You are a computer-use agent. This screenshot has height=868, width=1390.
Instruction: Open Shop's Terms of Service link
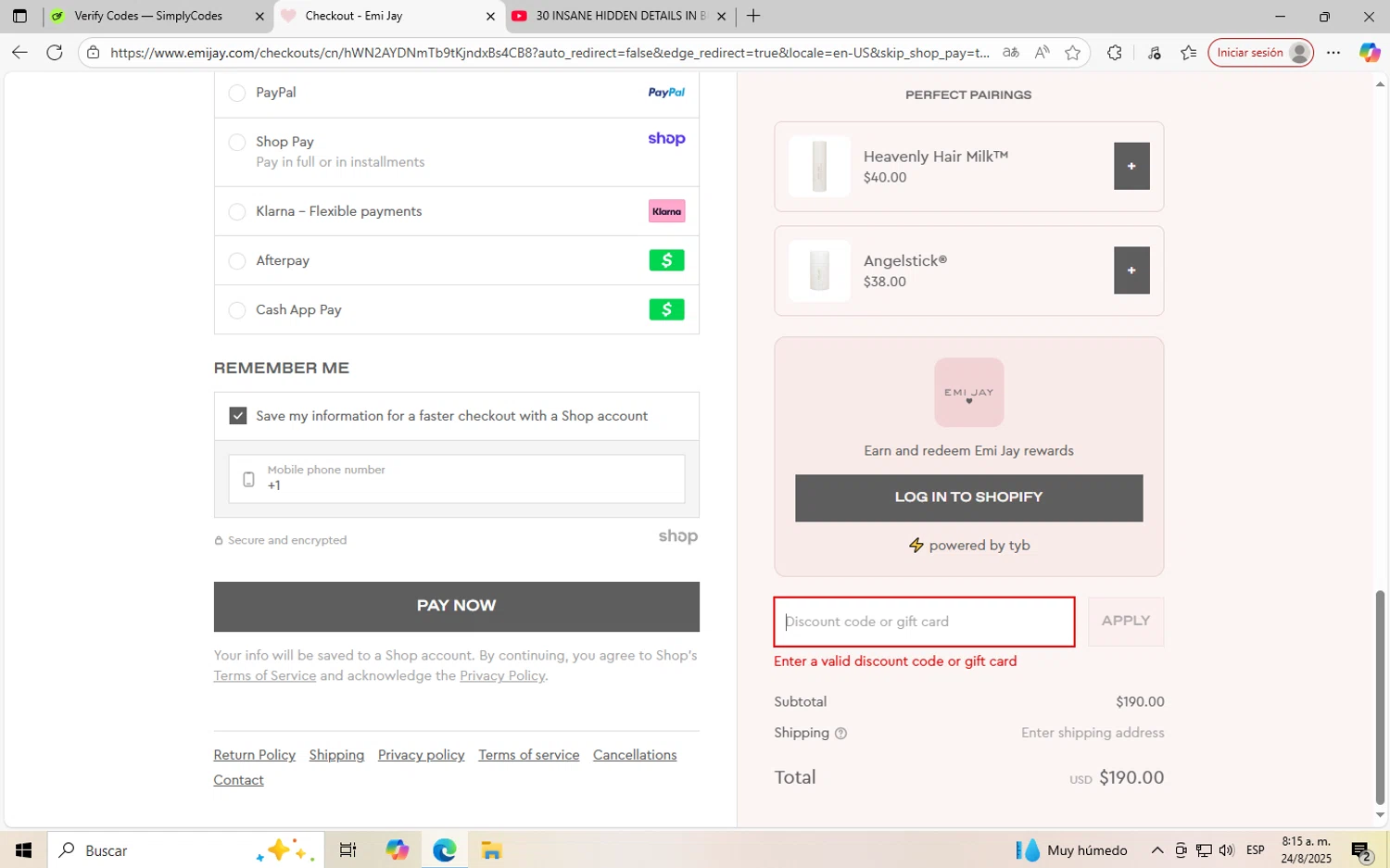point(265,675)
